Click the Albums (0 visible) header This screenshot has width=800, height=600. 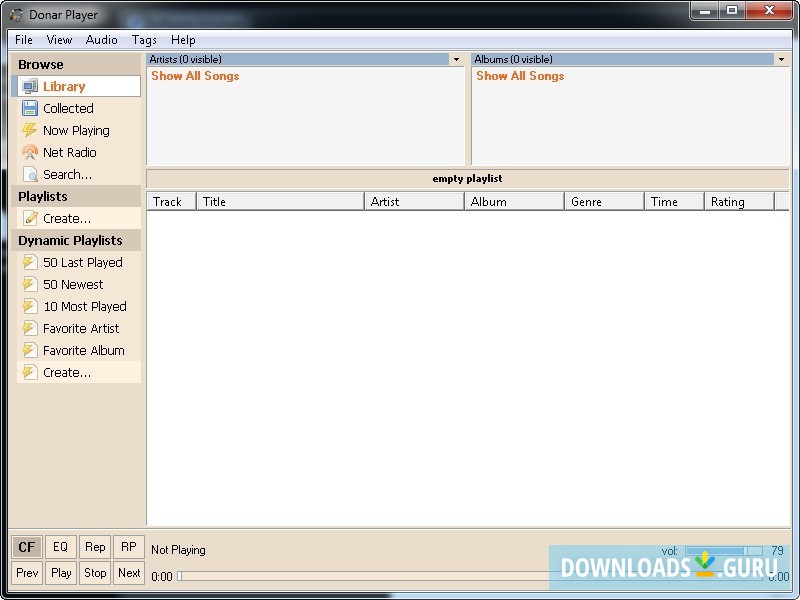(622, 59)
